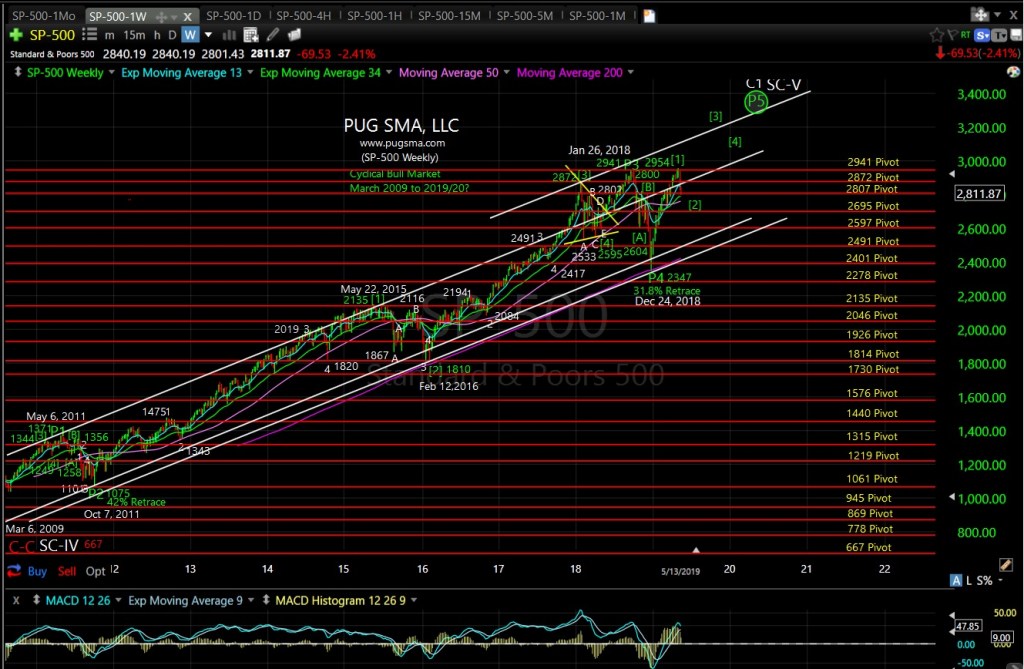Click the 2,811.87 current price label
This screenshot has width=1024, height=669.
(x=979, y=193)
